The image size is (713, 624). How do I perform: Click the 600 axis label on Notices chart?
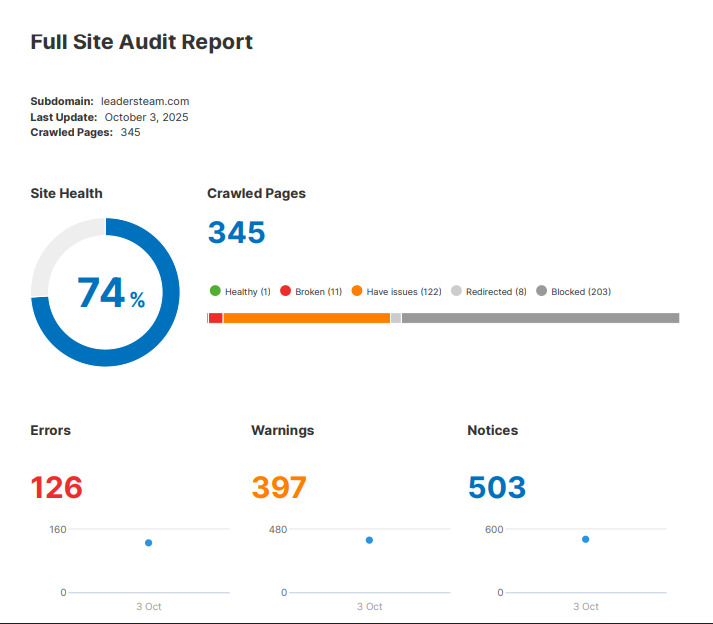494,529
